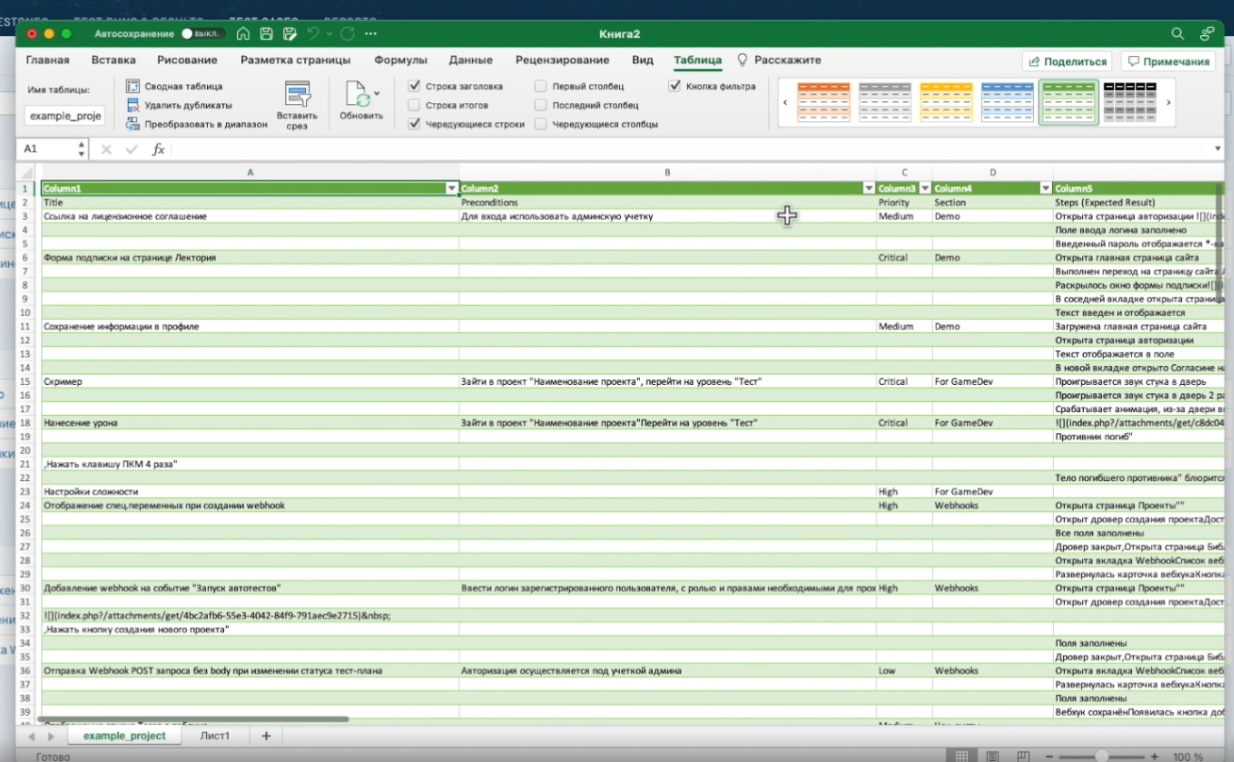Open the Home icon in title bar
This screenshot has height=762, width=1234.
coord(243,34)
